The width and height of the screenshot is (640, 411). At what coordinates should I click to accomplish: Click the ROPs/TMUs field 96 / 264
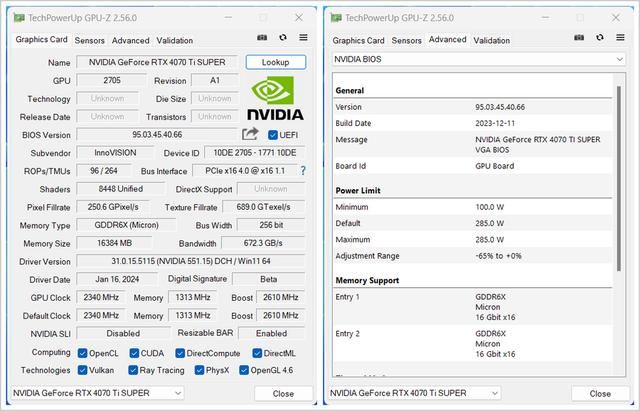point(104,171)
